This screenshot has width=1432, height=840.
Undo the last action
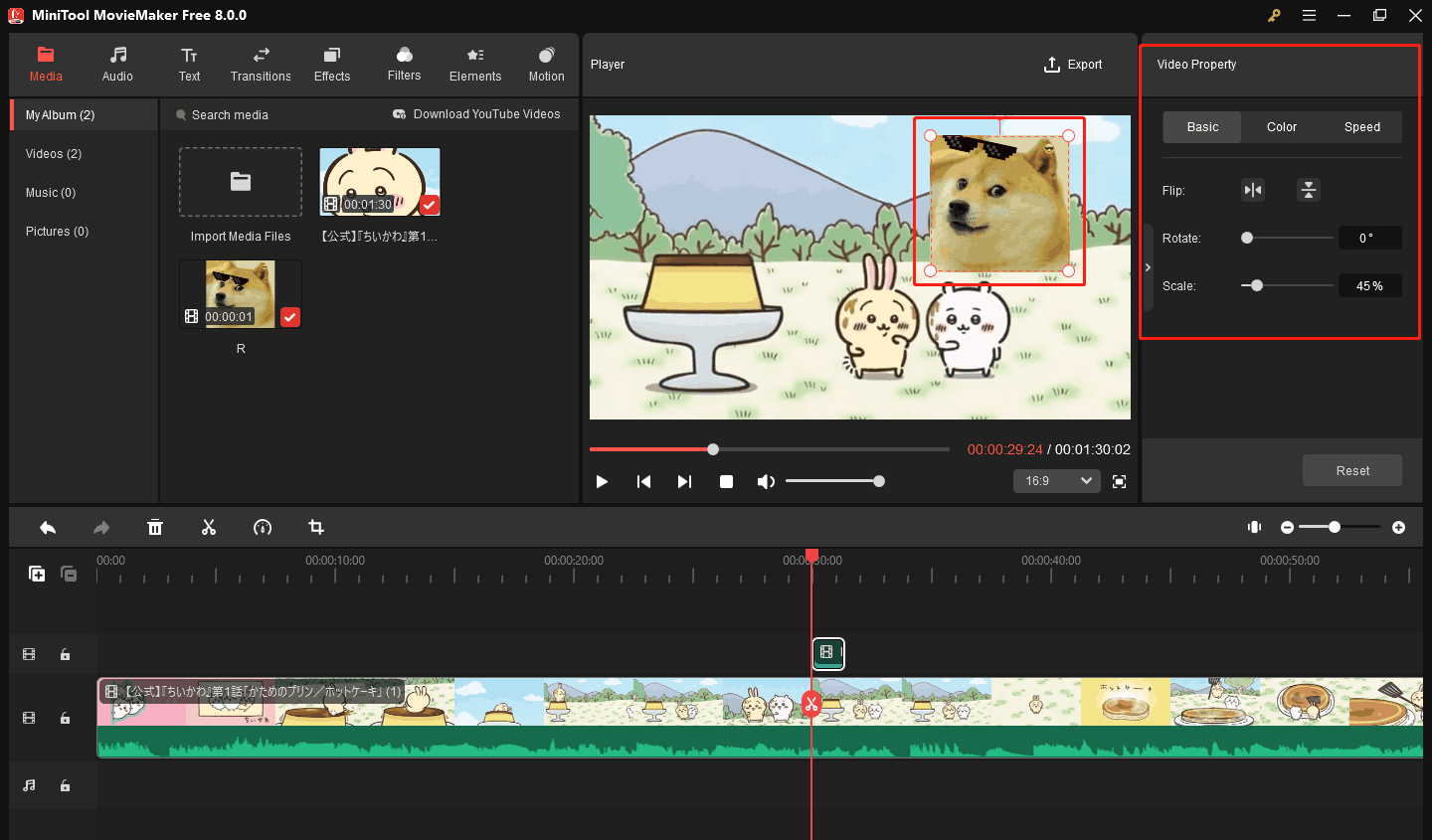[x=48, y=528]
